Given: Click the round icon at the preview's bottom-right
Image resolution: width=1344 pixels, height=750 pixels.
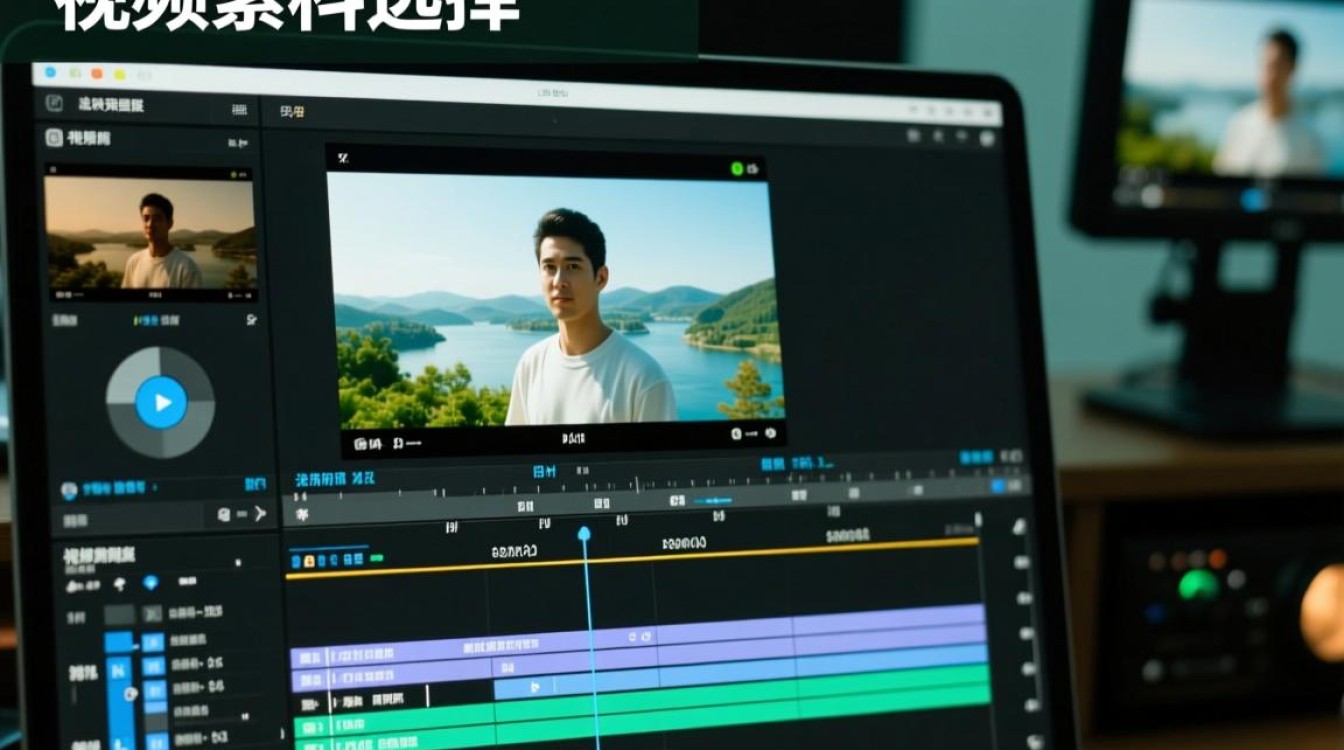Looking at the screenshot, I should click(x=770, y=434).
